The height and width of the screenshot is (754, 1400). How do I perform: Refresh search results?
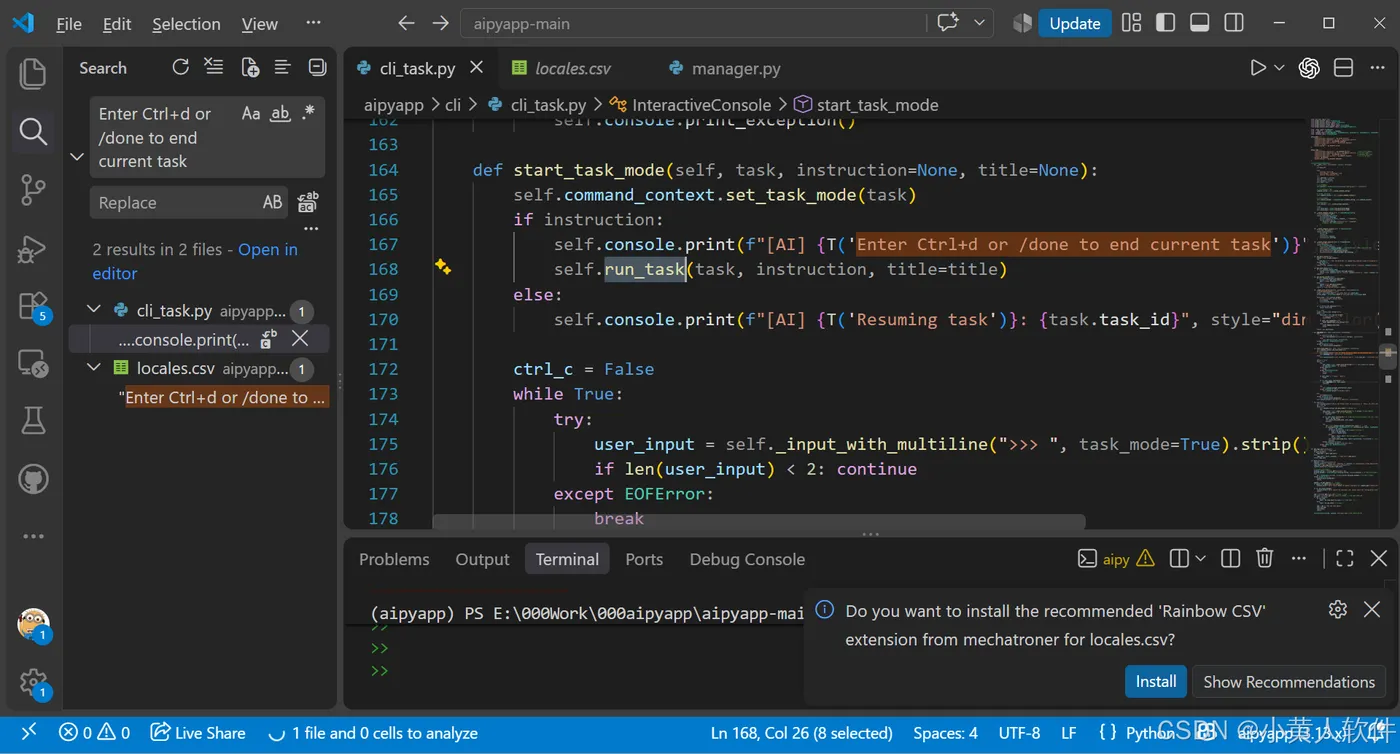180,67
